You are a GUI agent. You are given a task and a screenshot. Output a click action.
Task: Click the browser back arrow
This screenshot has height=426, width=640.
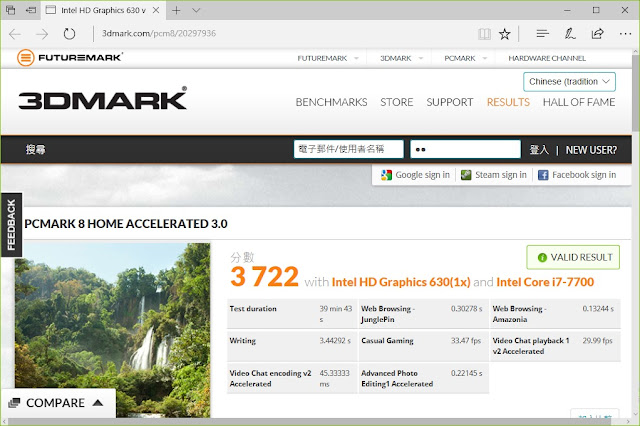(15, 34)
